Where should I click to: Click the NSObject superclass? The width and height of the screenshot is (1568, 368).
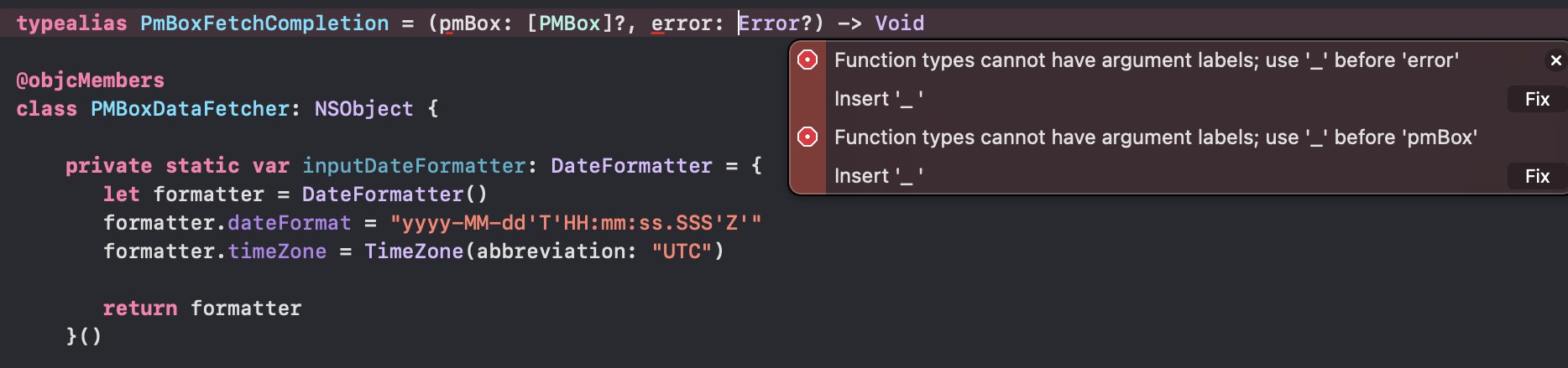tap(364, 109)
